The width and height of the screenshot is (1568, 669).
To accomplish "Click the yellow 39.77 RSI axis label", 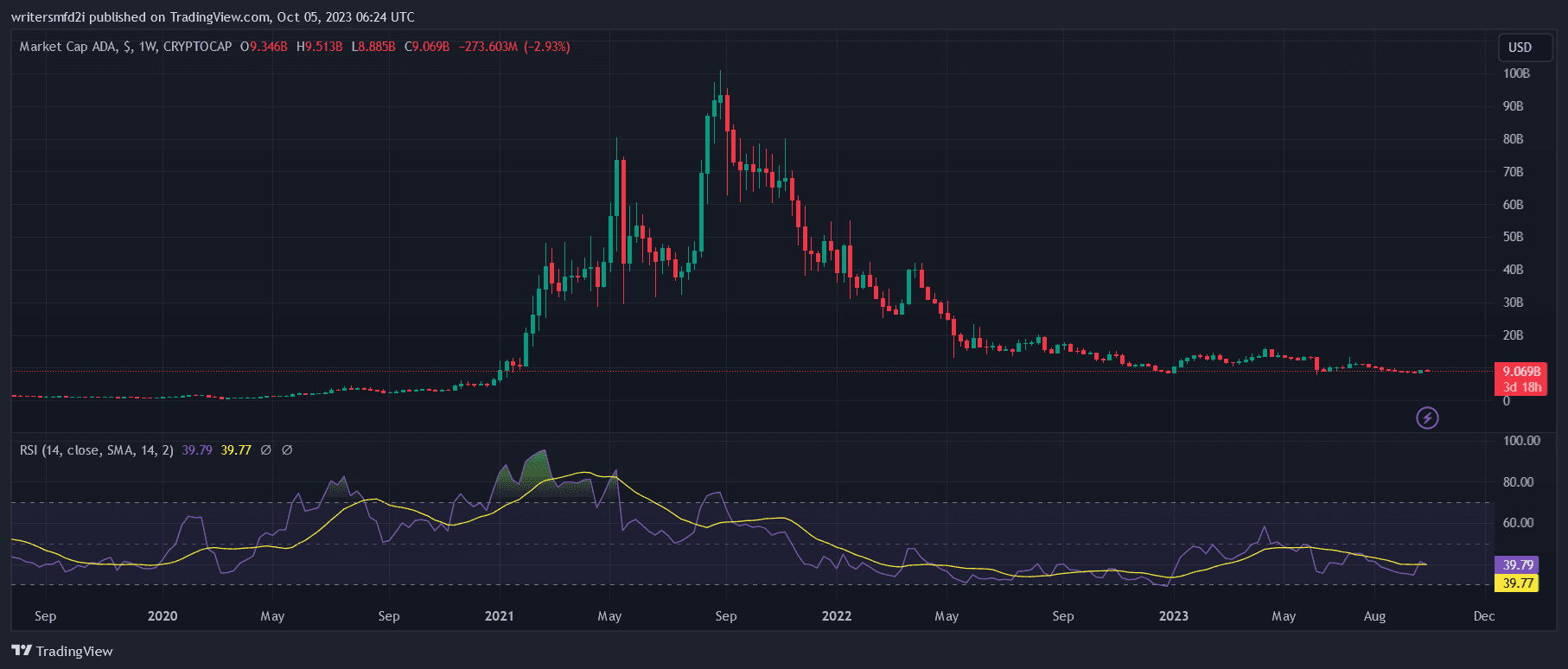I will [1517, 583].
